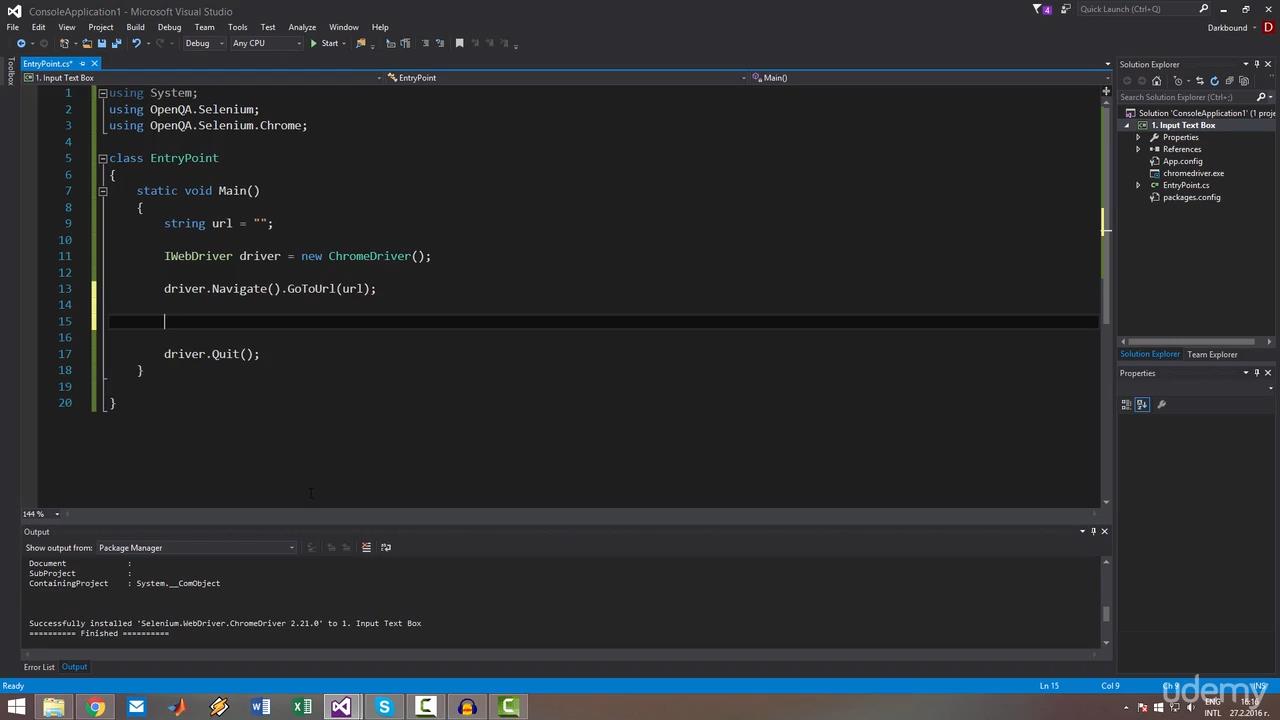This screenshot has height=720, width=1280.
Task: Click the Properties pages wrench icon
Action: click(x=1161, y=404)
